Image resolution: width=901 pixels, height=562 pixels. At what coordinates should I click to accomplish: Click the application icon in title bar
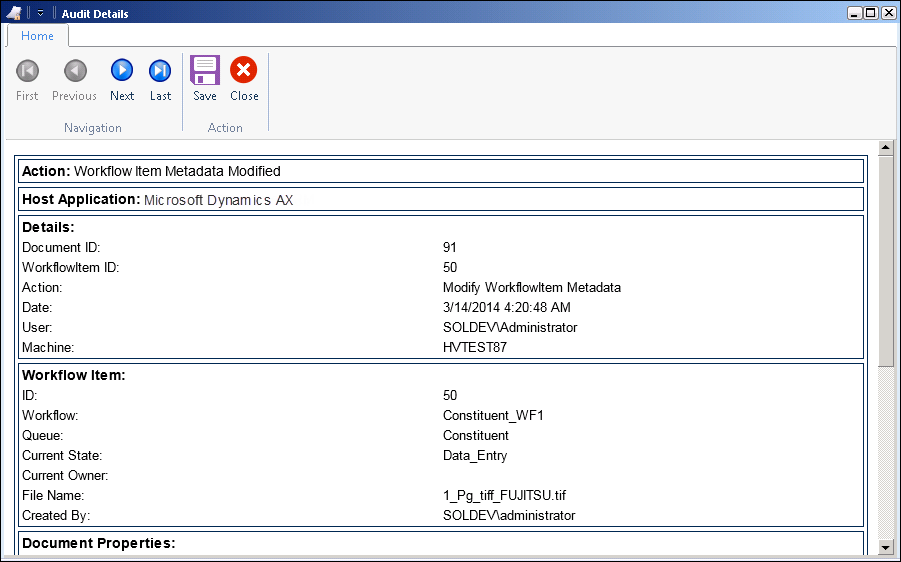tap(14, 13)
